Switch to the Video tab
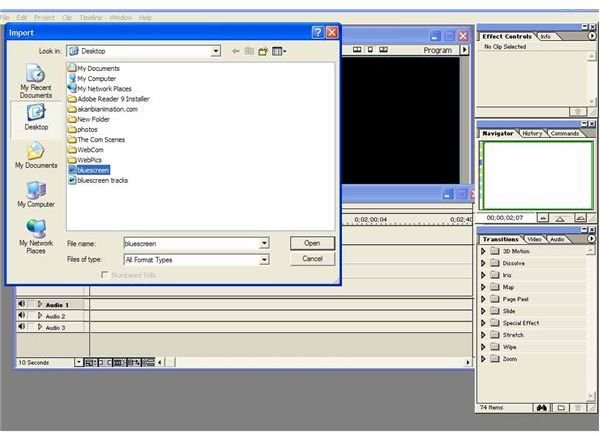The height and width of the screenshot is (433, 600). pyautogui.click(x=535, y=240)
